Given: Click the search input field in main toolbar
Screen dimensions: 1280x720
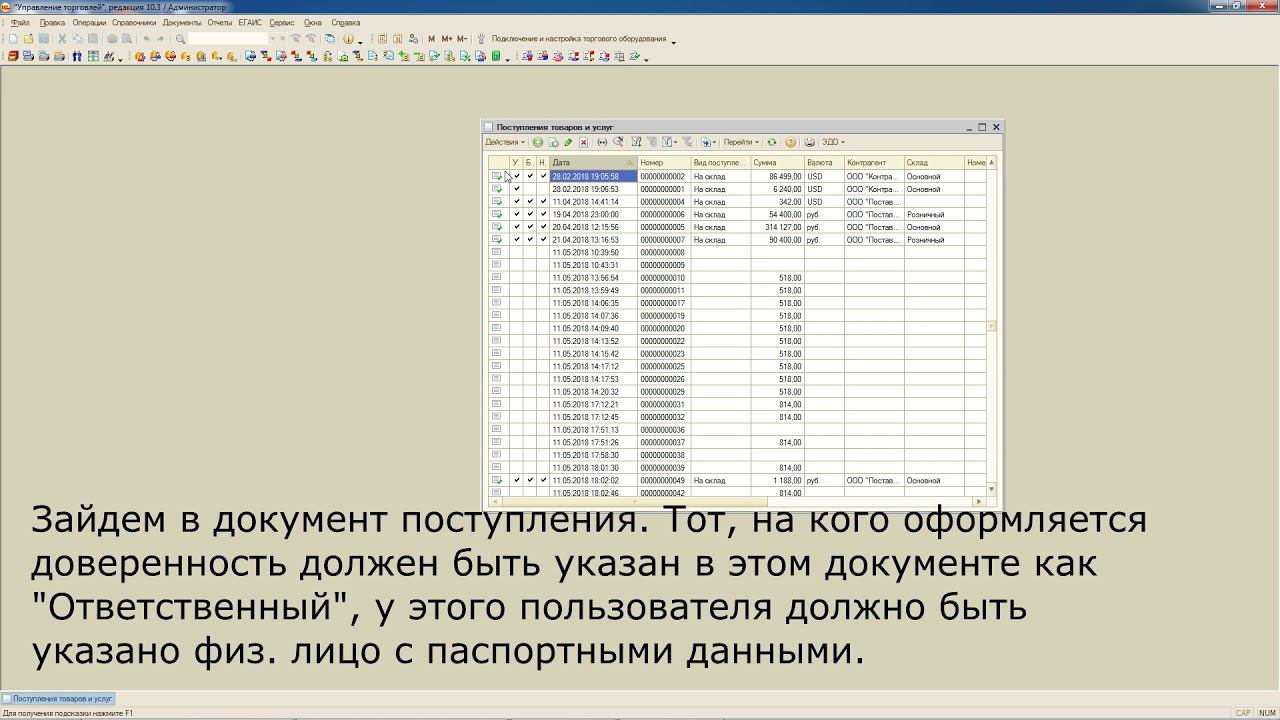Looking at the screenshot, I should tap(228, 39).
